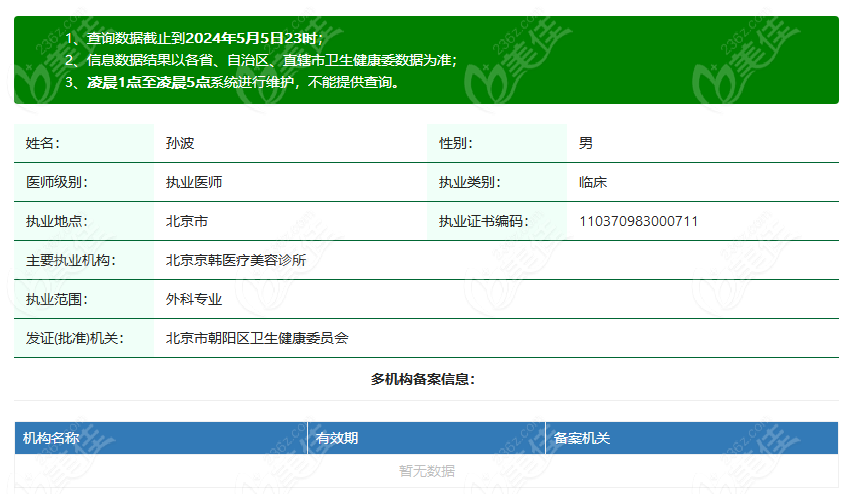Click the 姓名 label cell
Screen dimensions: 851x494
(x=84, y=143)
